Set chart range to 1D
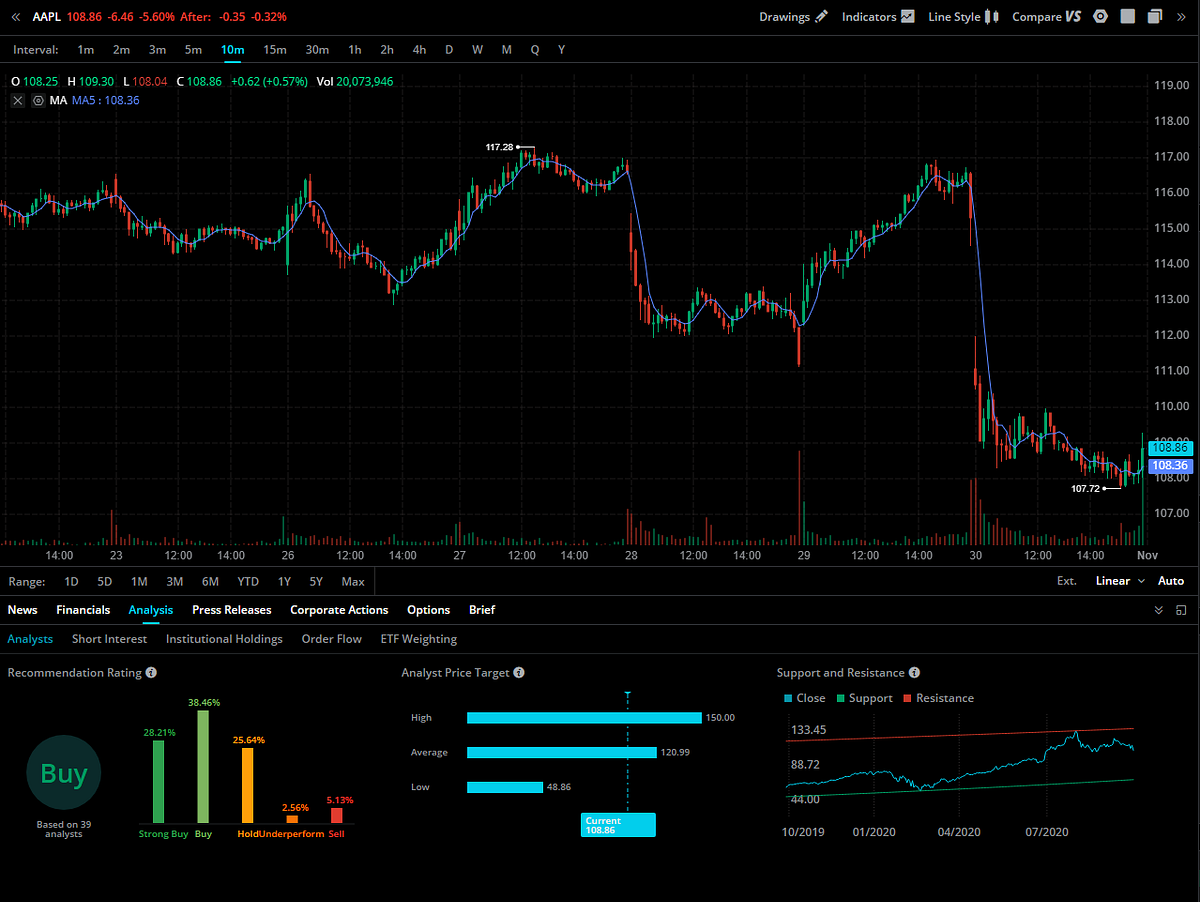Image resolution: width=1200 pixels, height=902 pixels. pos(71,581)
